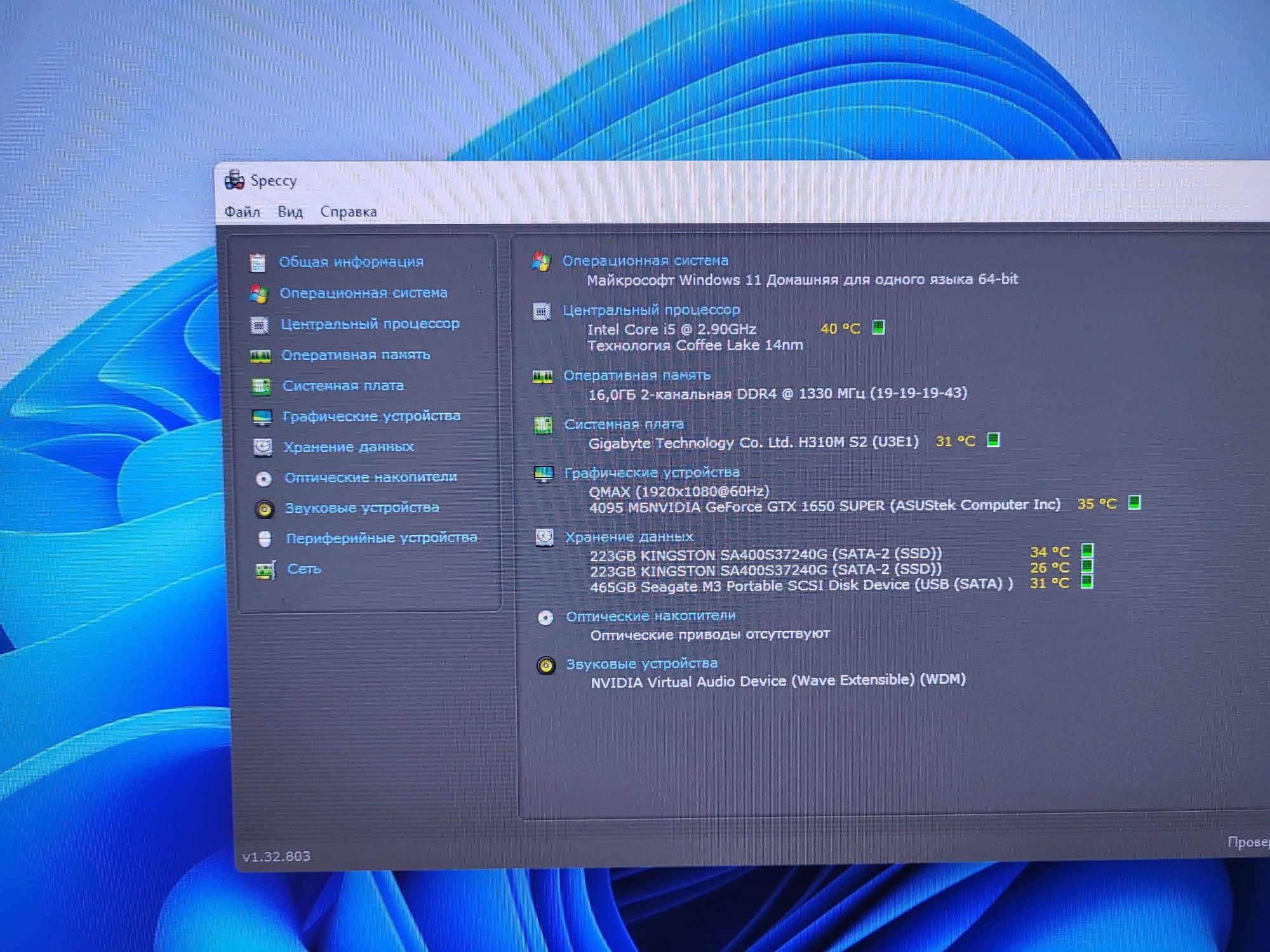Screen dimensions: 1270x952
Task: Click QMAX (1920x1080@60Hz) monitor line
Action: pos(679,491)
